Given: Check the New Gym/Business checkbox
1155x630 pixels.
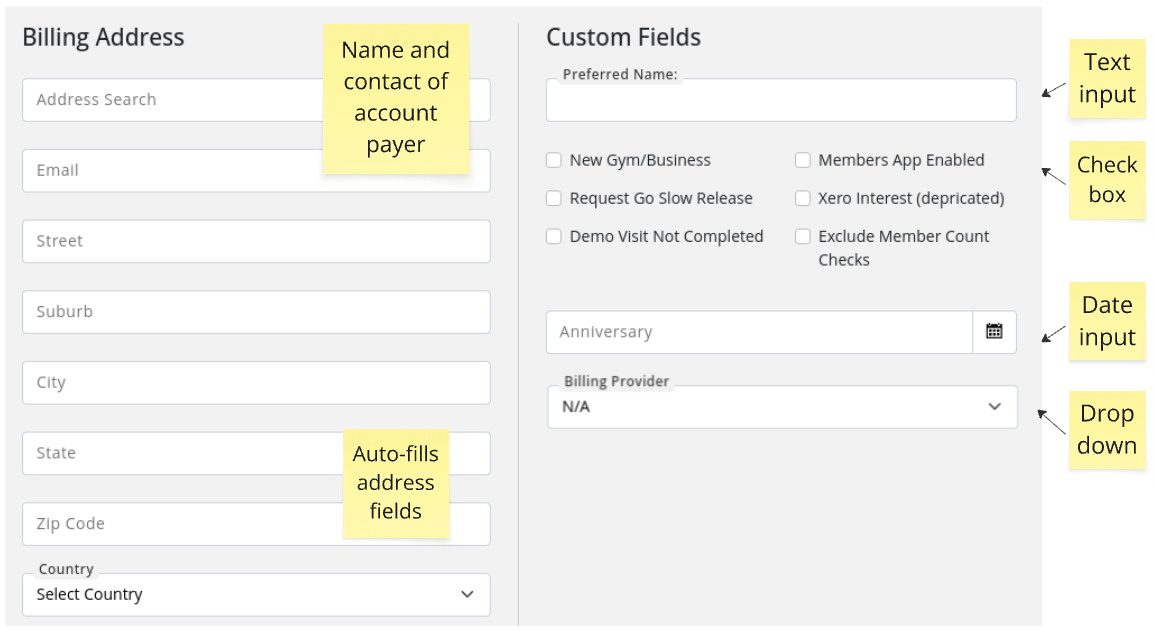Looking at the screenshot, I should (x=554, y=160).
